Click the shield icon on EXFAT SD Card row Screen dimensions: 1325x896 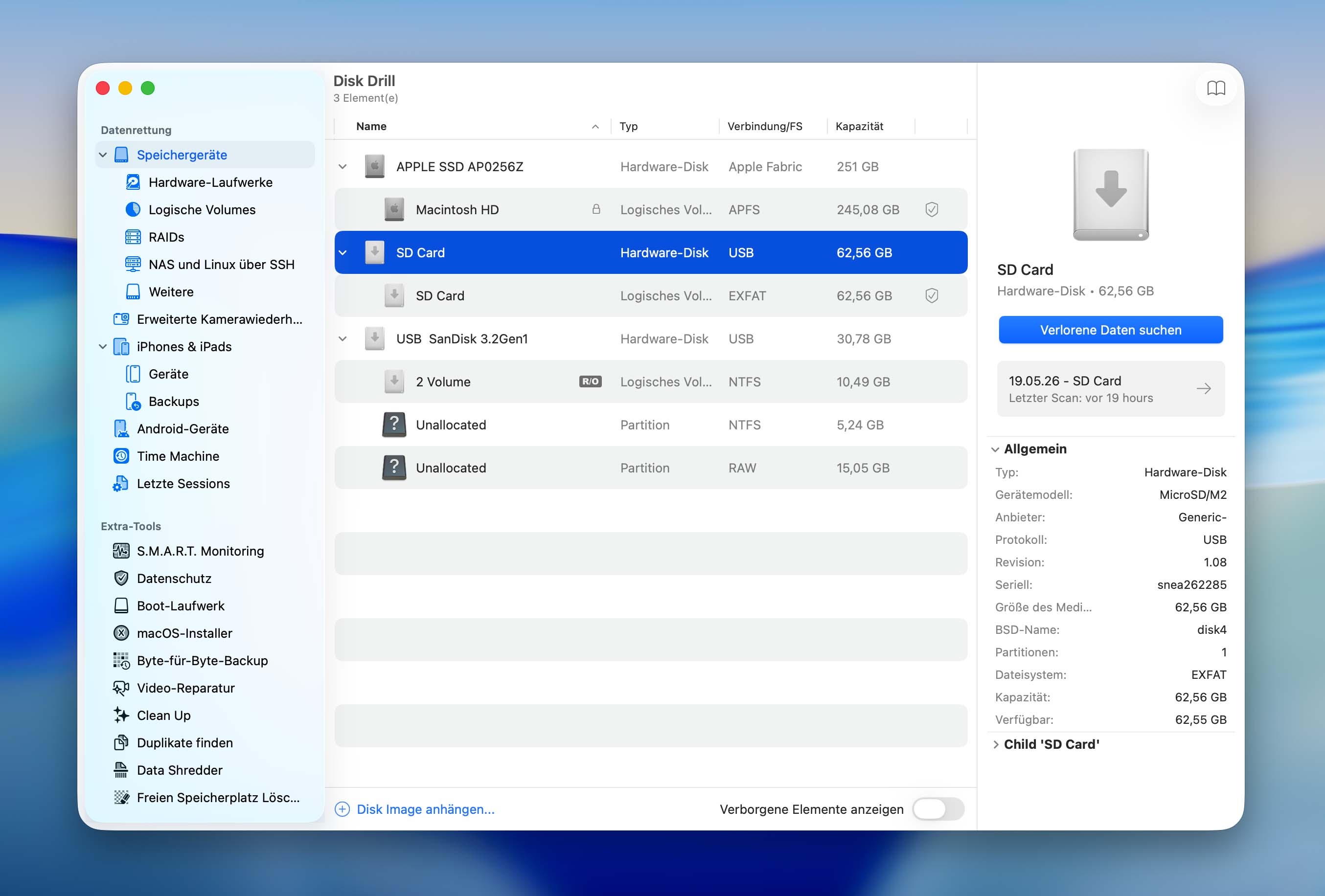[932, 296]
